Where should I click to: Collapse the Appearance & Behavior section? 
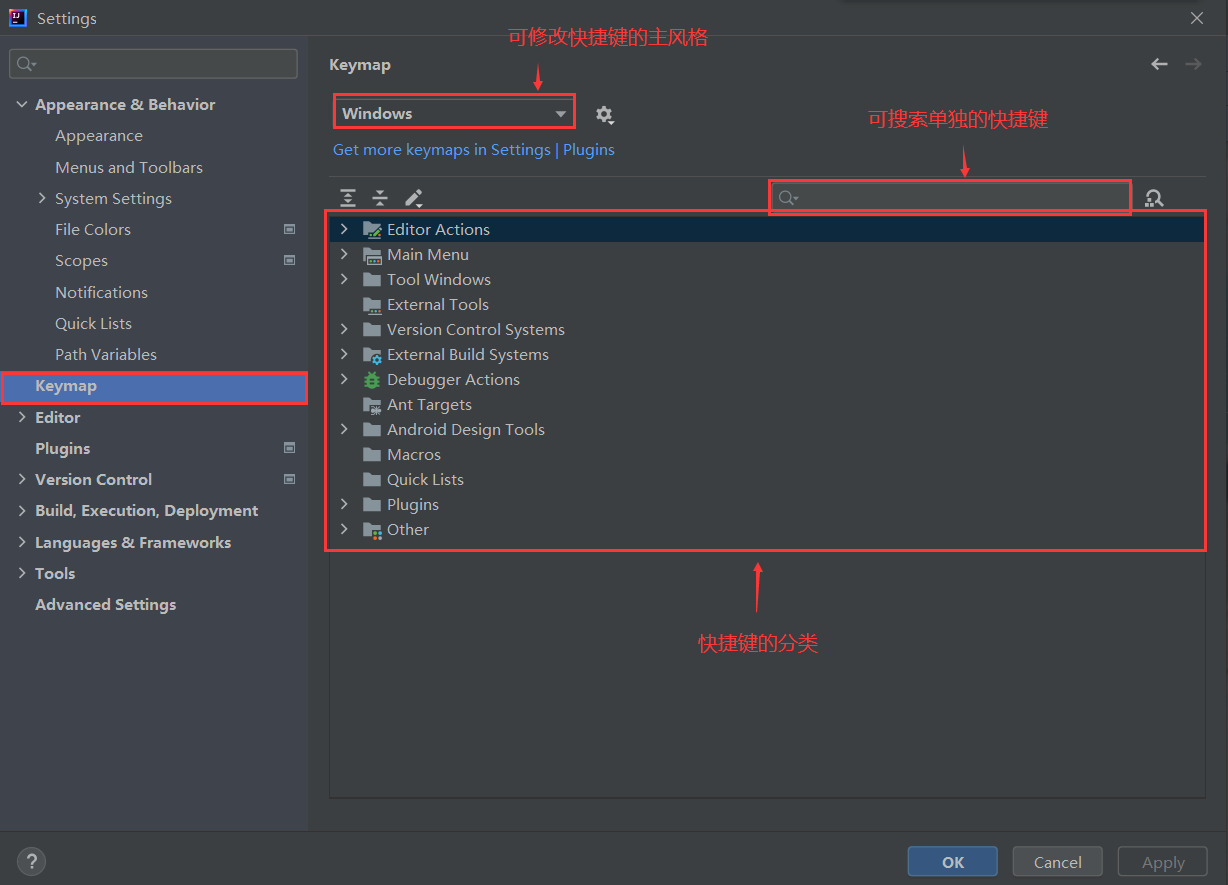coord(22,104)
